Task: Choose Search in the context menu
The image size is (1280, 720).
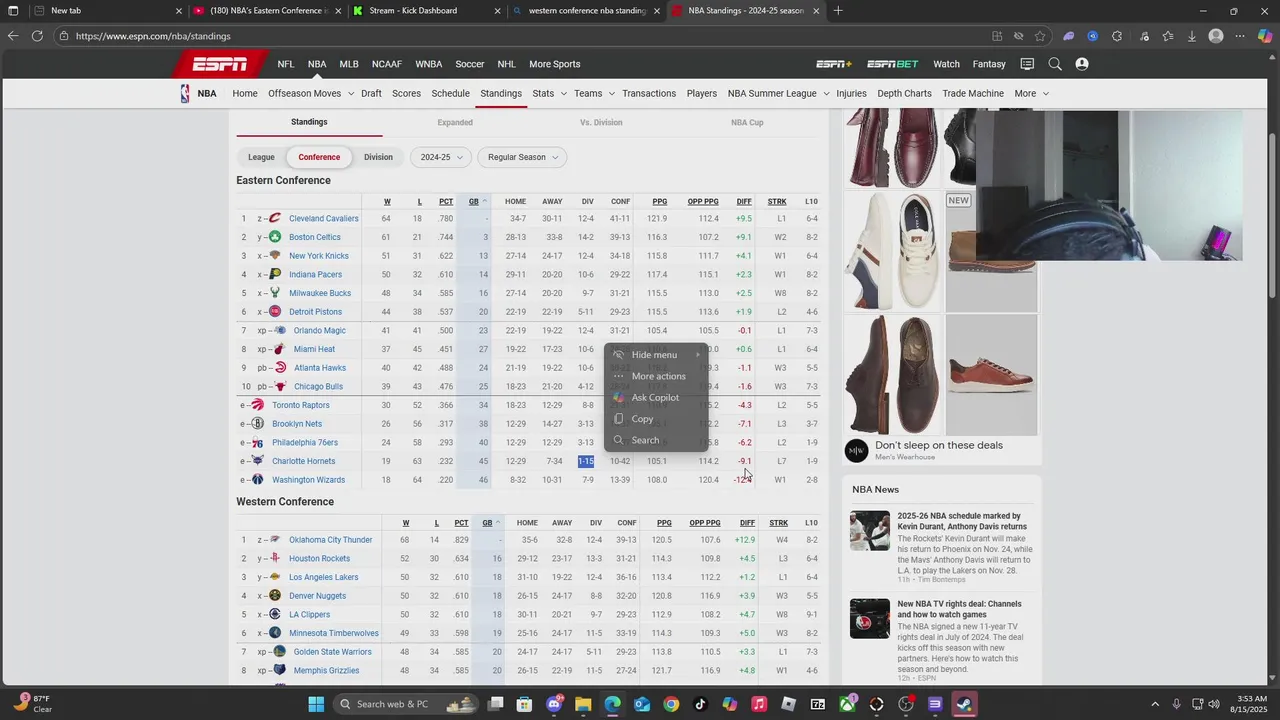Action: point(656,440)
